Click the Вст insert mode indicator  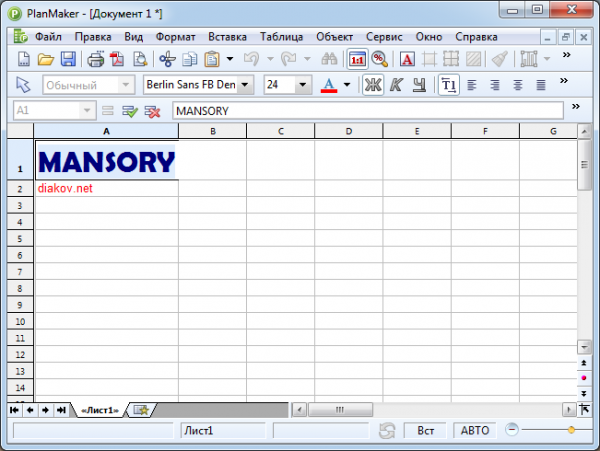click(426, 431)
